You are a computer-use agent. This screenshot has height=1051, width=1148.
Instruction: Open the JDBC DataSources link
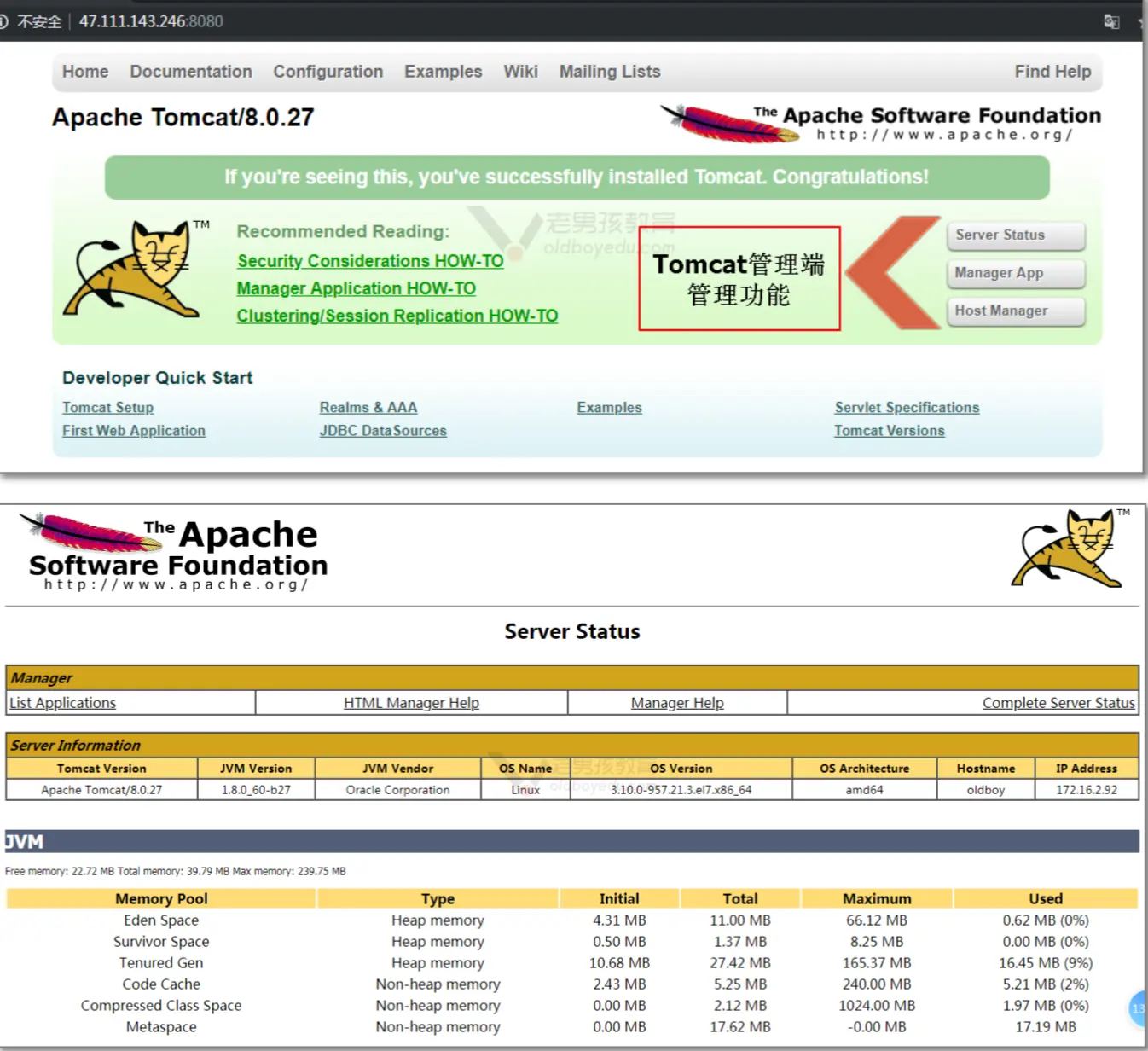coord(383,431)
